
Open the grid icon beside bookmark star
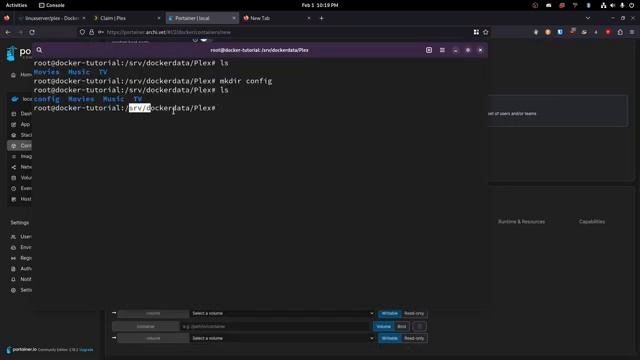(476, 32)
